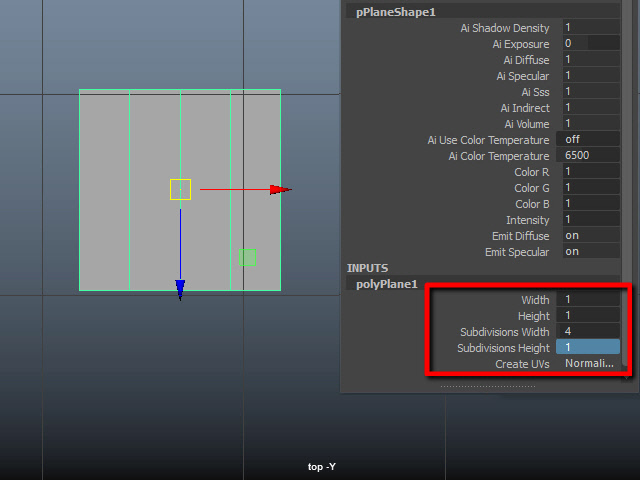Click the Color R value field

[589, 172]
